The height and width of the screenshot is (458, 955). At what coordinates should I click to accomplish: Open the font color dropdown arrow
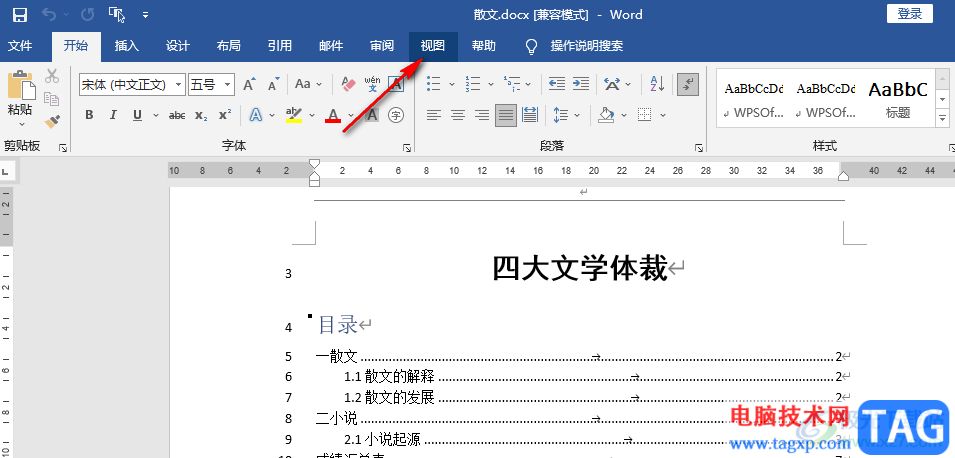coord(351,115)
